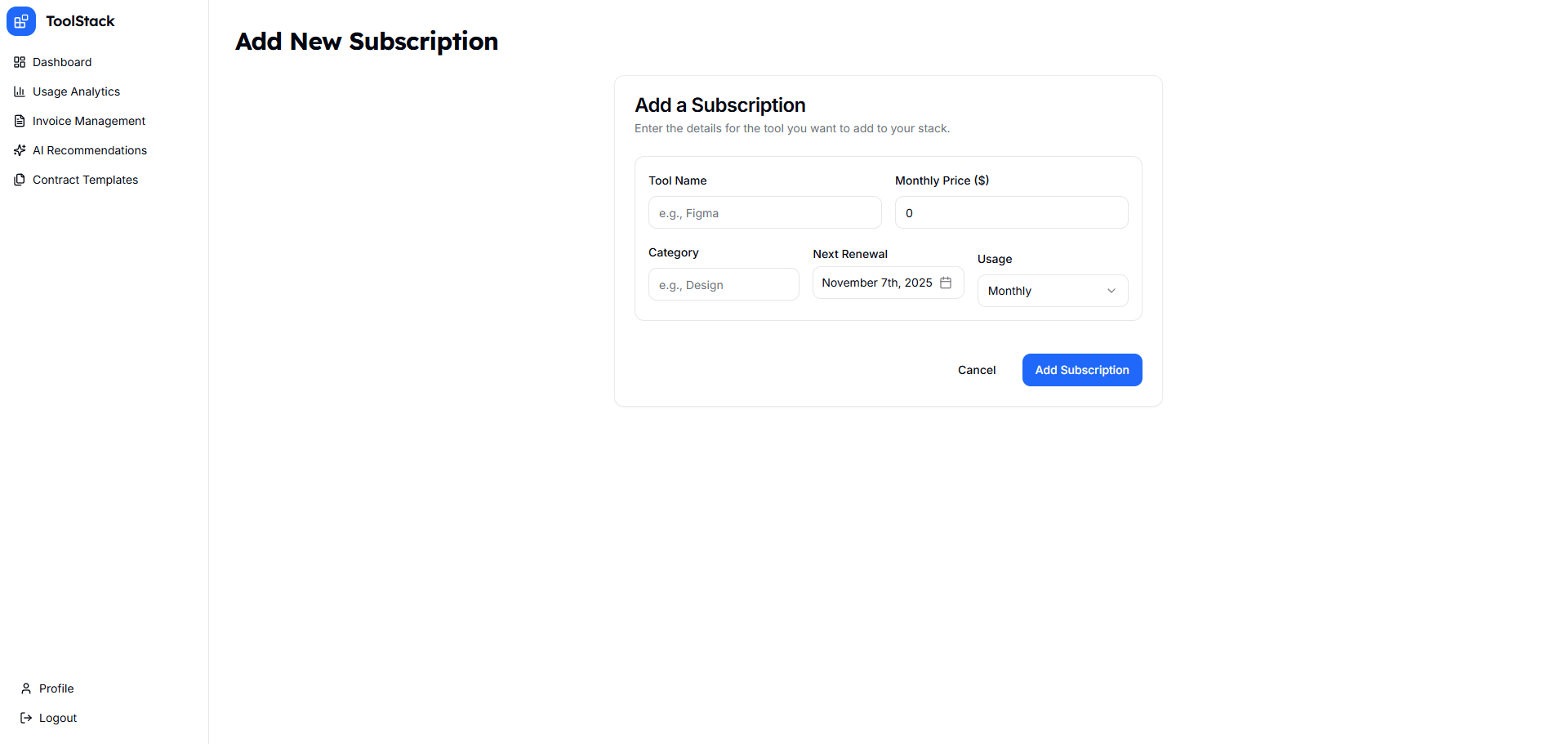Image resolution: width=1568 pixels, height=744 pixels.
Task: Click the Category text field
Action: tap(724, 284)
